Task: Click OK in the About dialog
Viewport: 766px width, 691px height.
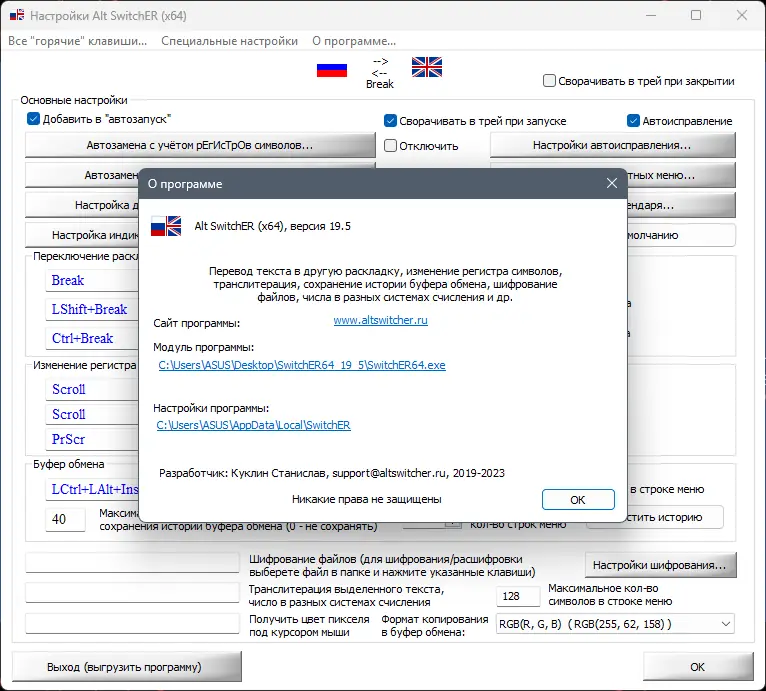Action: 578,499
